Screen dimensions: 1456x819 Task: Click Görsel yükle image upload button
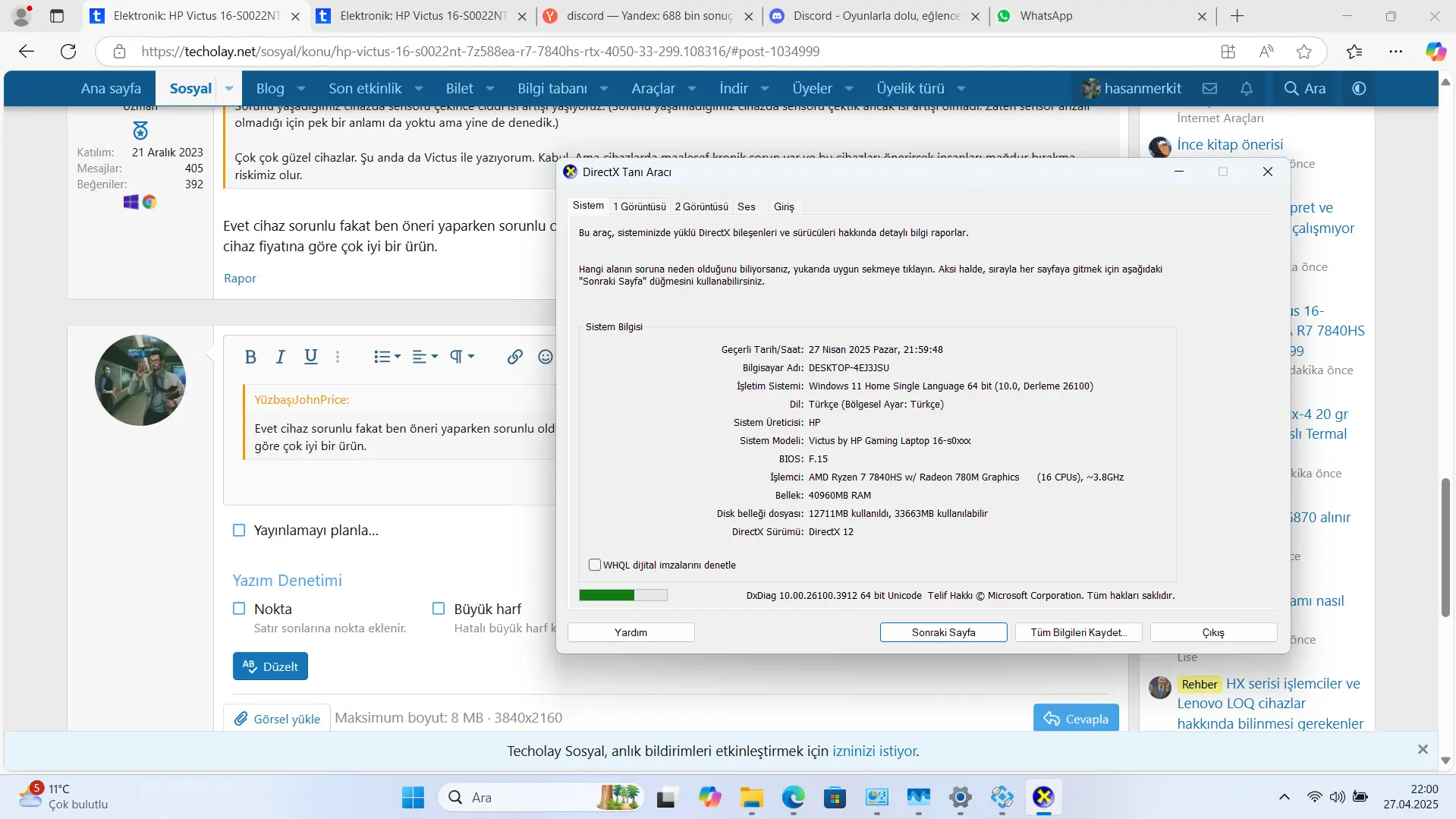tap(277, 719)
